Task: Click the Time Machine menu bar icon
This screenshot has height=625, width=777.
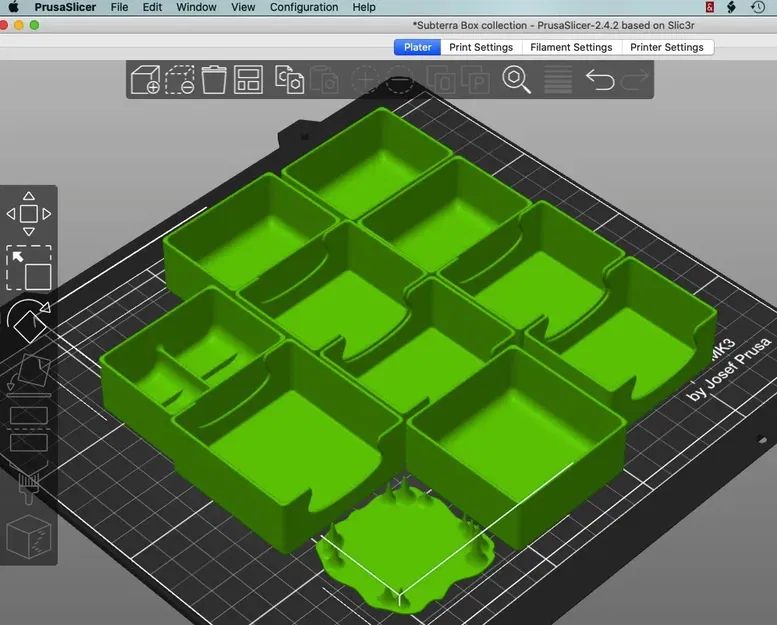Action: pos(758,7)
